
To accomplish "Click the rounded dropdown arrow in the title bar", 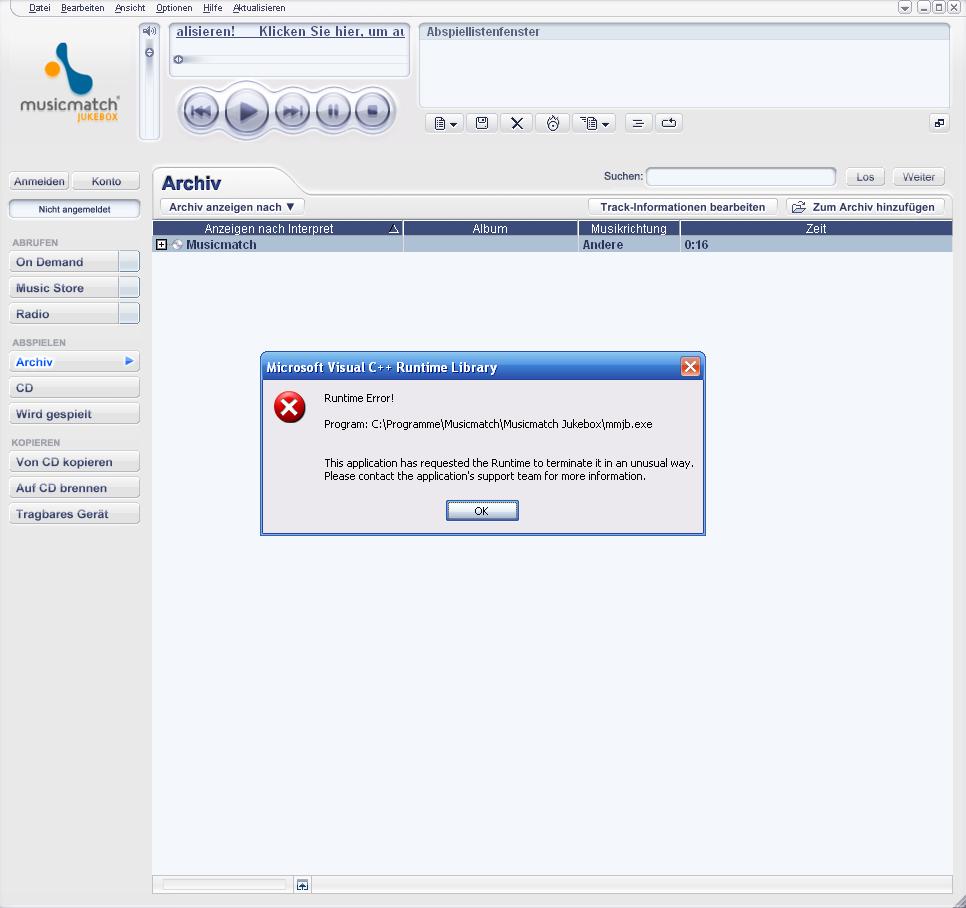I will click(x=904, y=7).
